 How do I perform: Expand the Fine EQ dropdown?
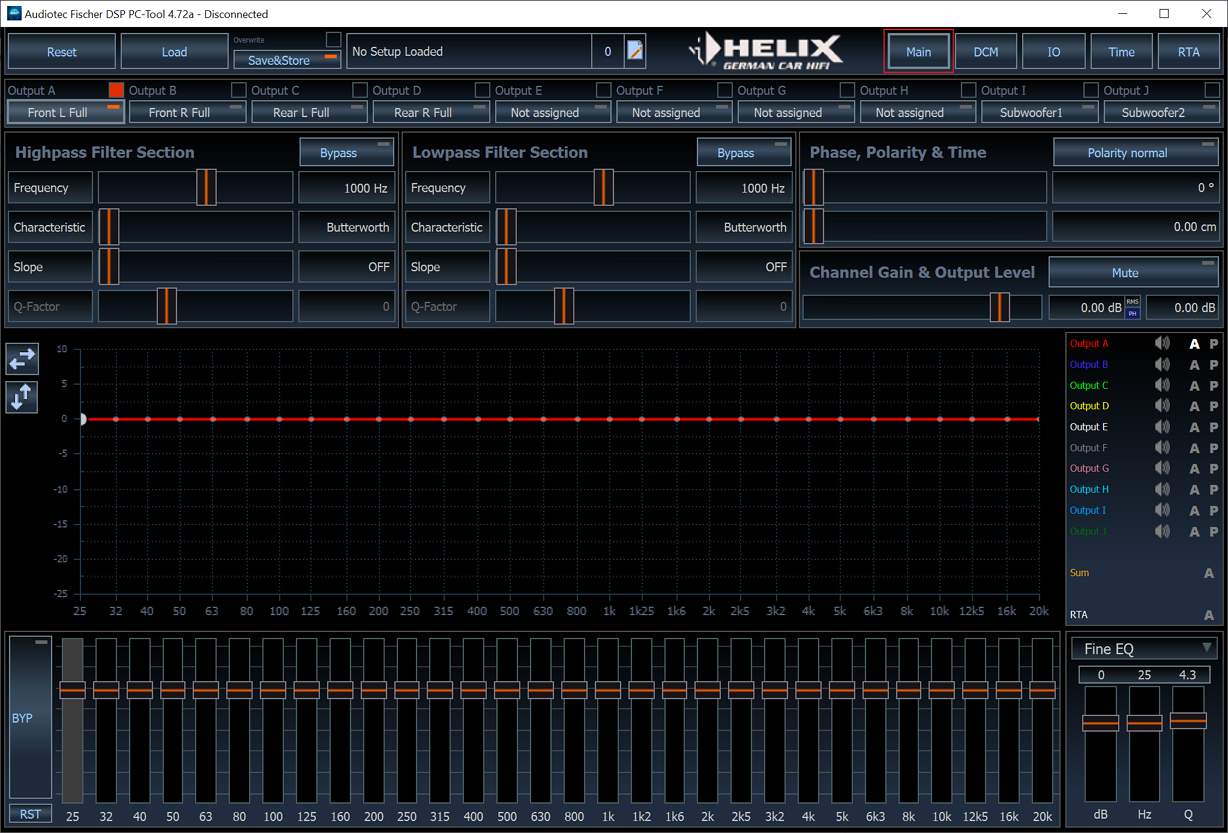click(1144, 649)
